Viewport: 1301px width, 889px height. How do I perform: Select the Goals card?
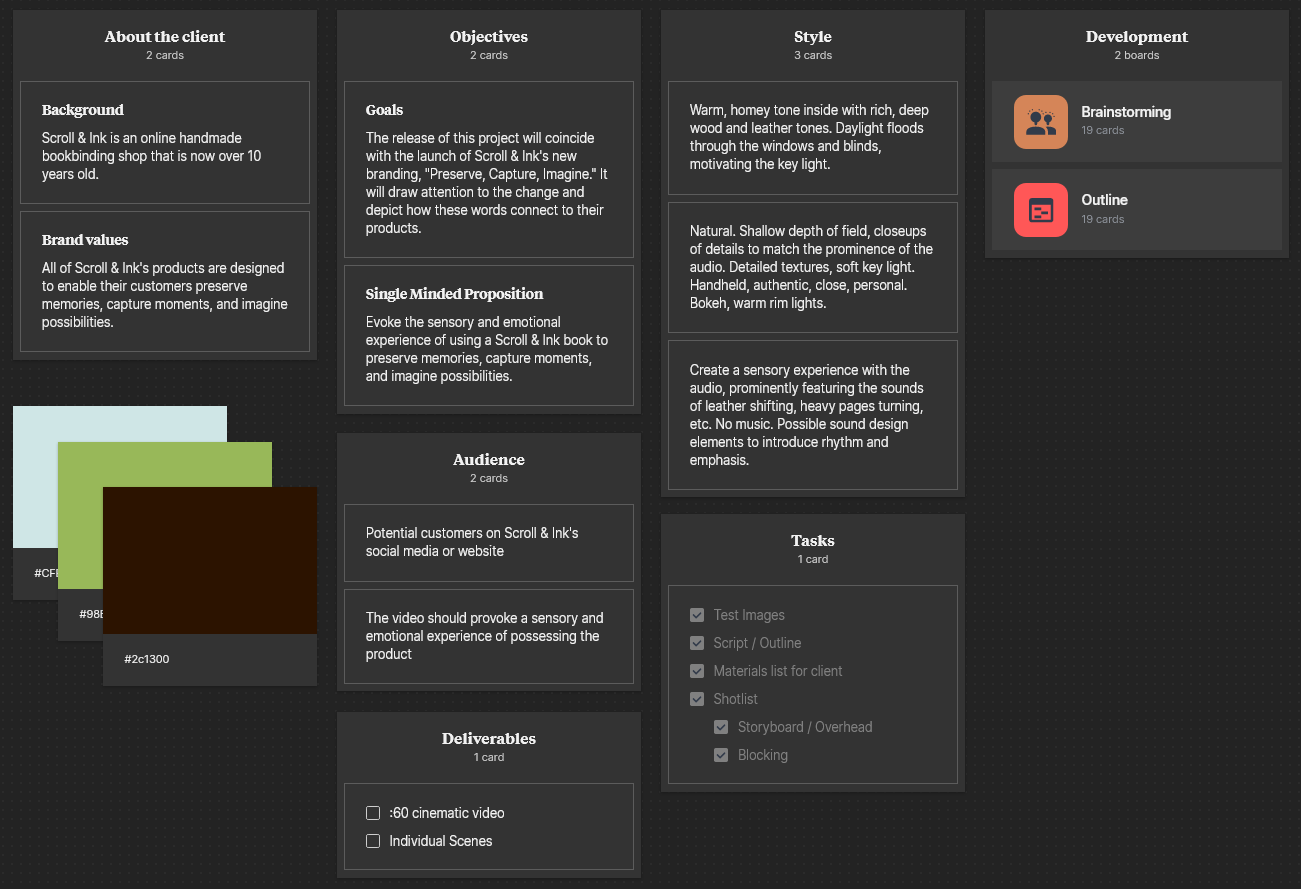pyautogui.click(x=489, y=170)
